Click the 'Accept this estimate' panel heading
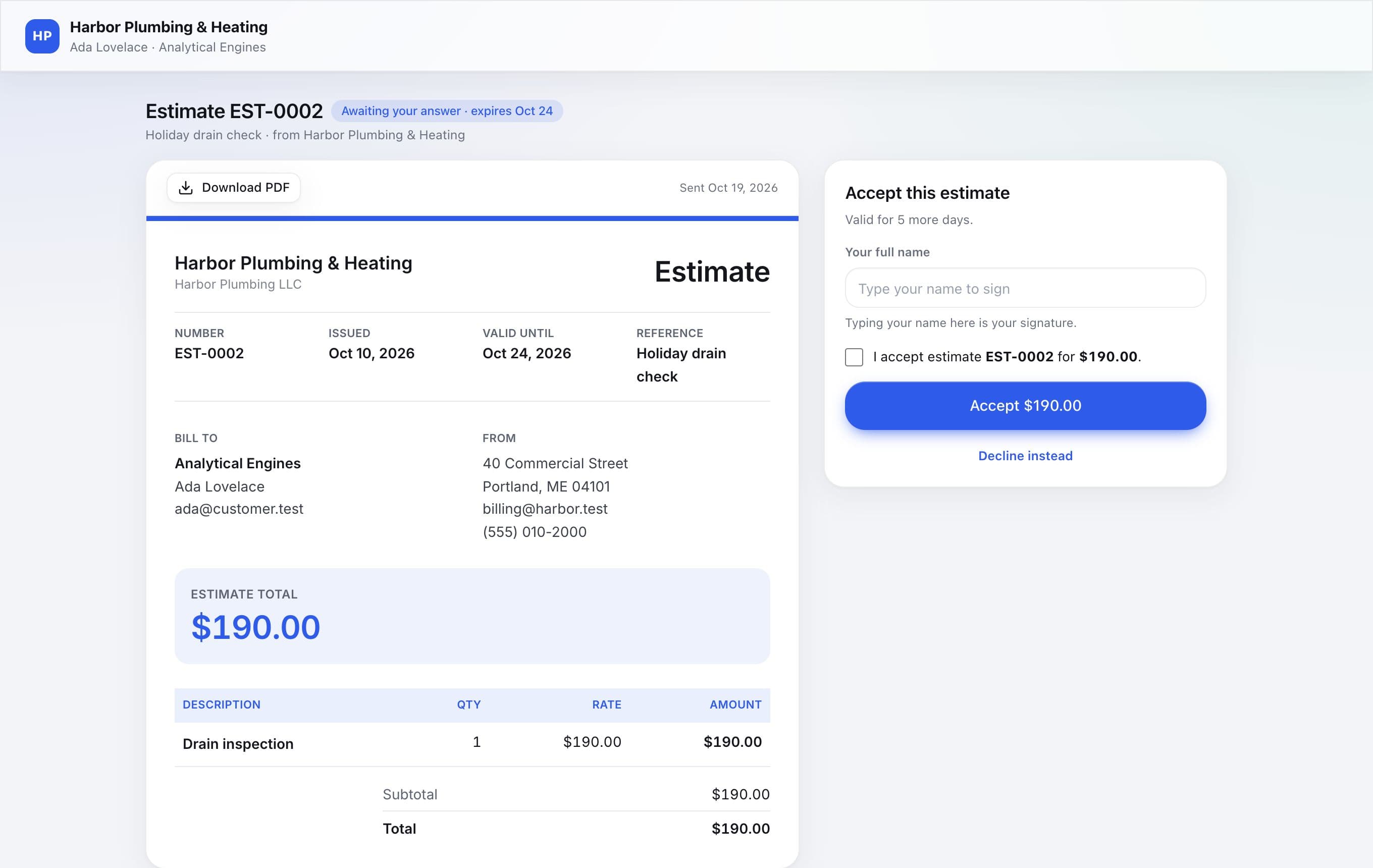 coord(927,193)
